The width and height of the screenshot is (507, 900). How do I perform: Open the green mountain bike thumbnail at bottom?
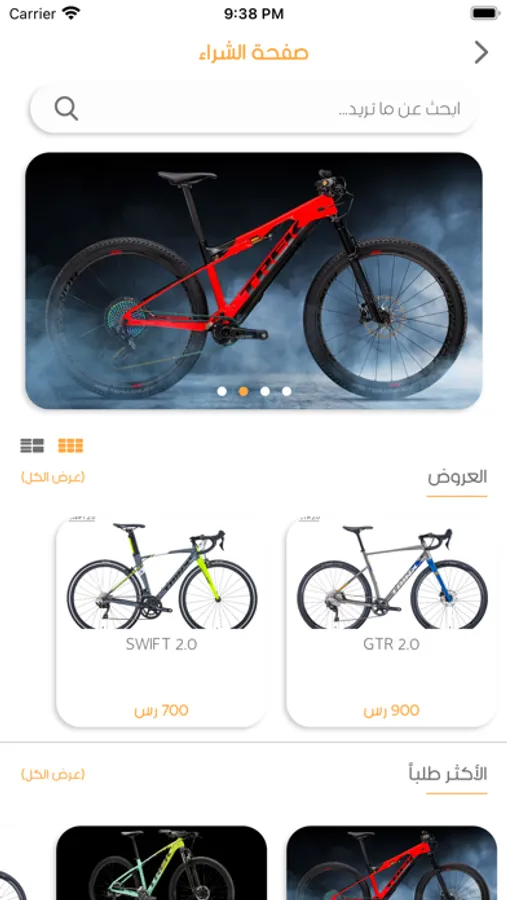coord(161,863)
